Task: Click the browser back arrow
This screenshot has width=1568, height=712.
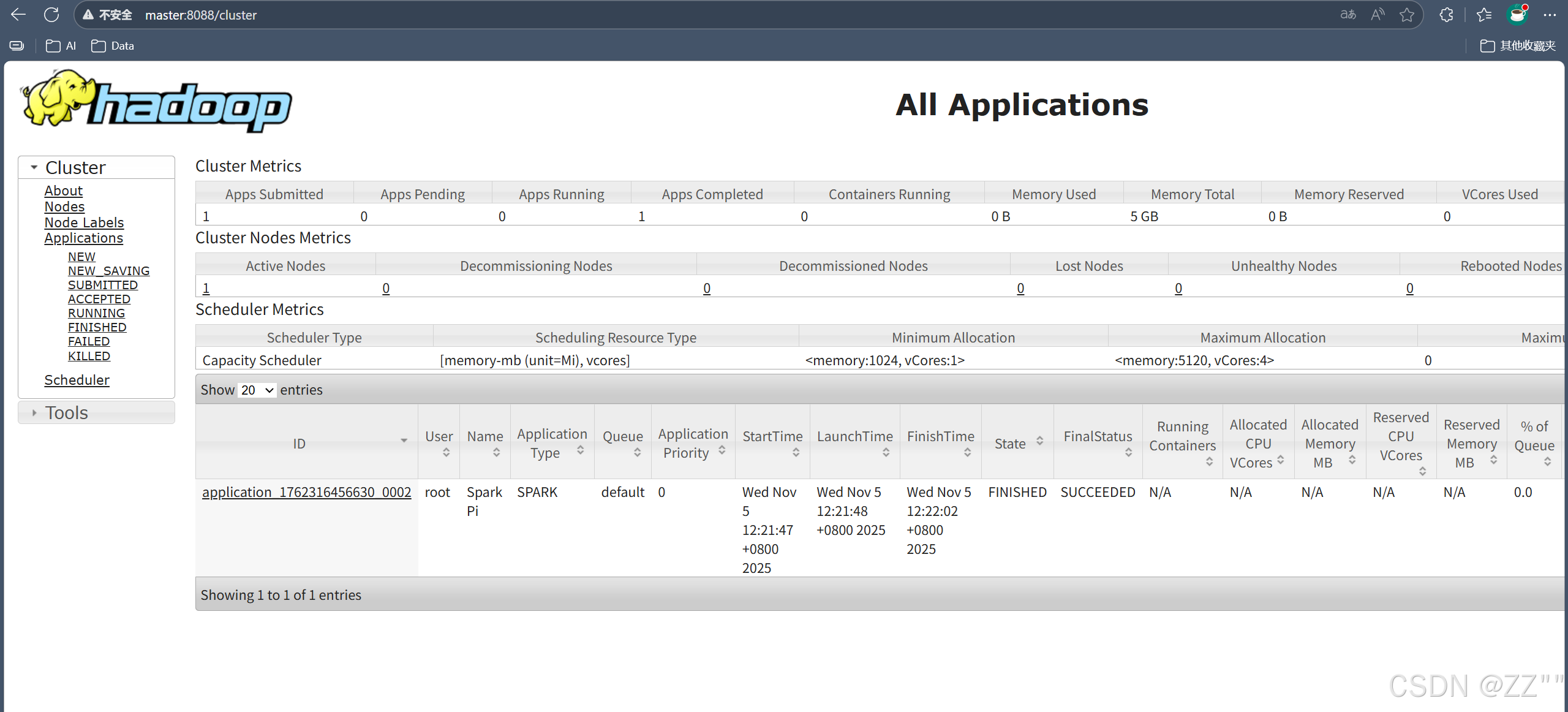Action: click(x=18, y=15)
